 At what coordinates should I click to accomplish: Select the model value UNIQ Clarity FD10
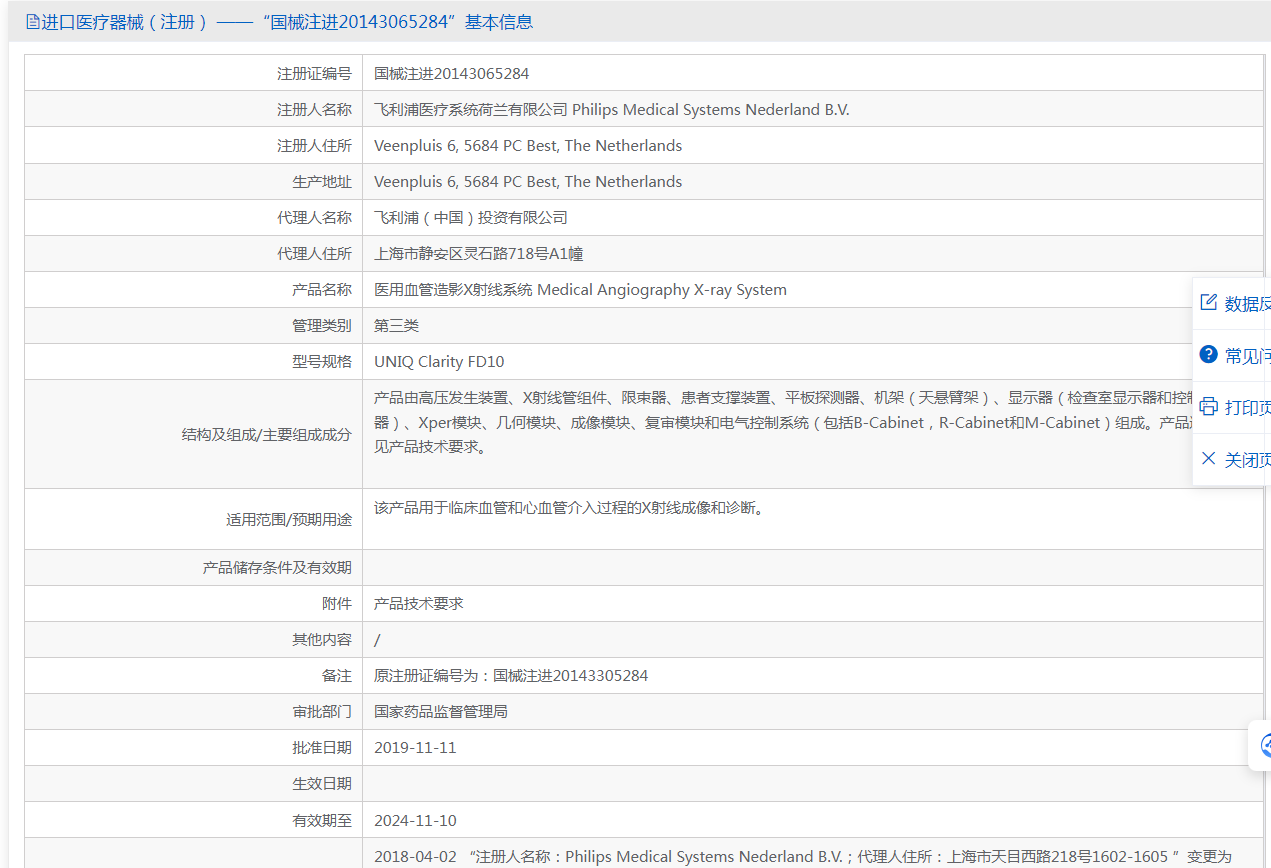[x=439, y=361]
